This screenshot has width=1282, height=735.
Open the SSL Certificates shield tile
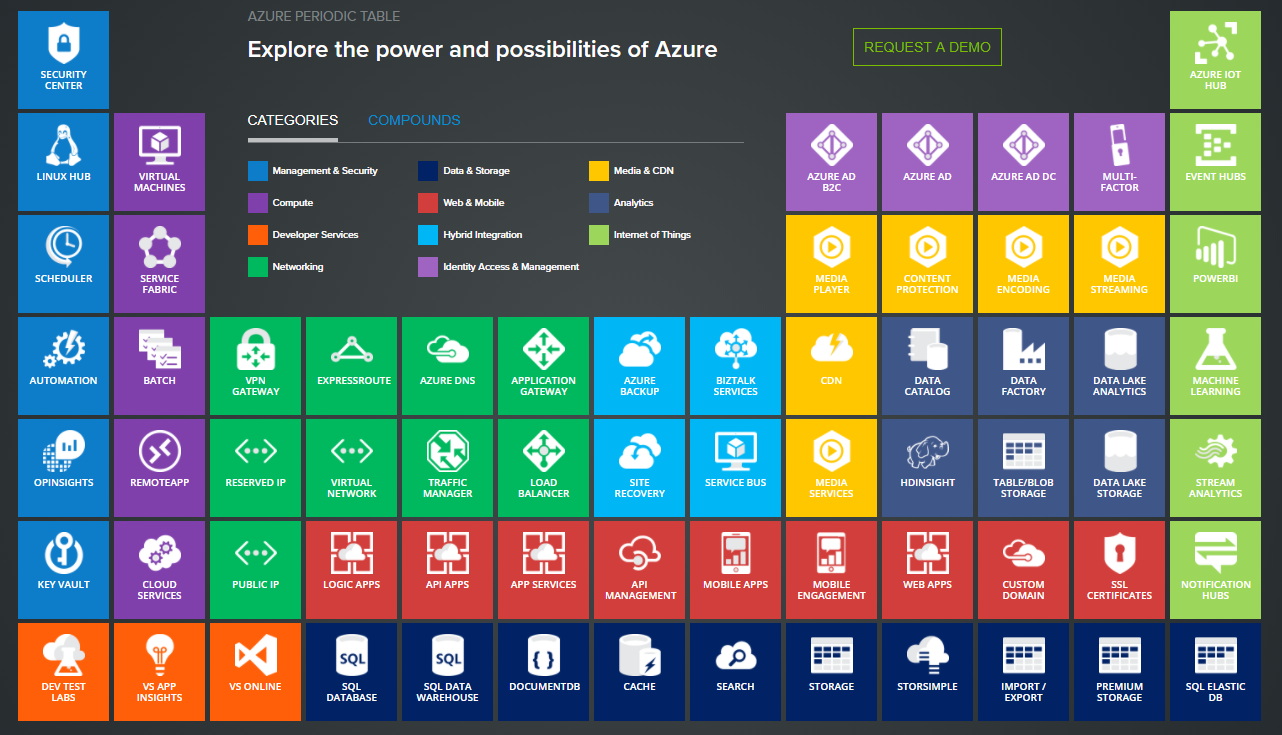pyautogui.click(x=1119, y=569)
